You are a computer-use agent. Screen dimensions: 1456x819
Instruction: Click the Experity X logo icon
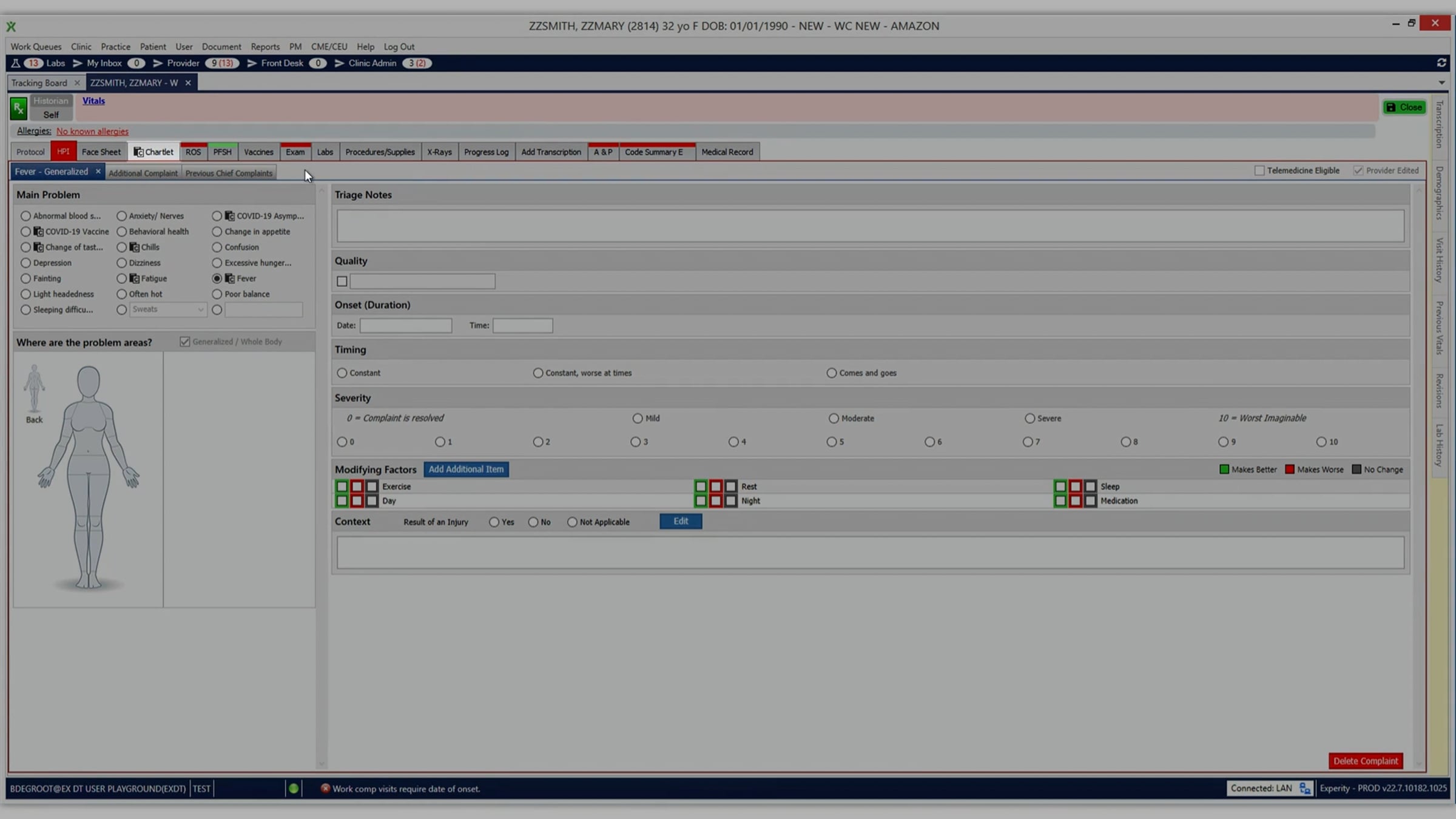(11, 26)
